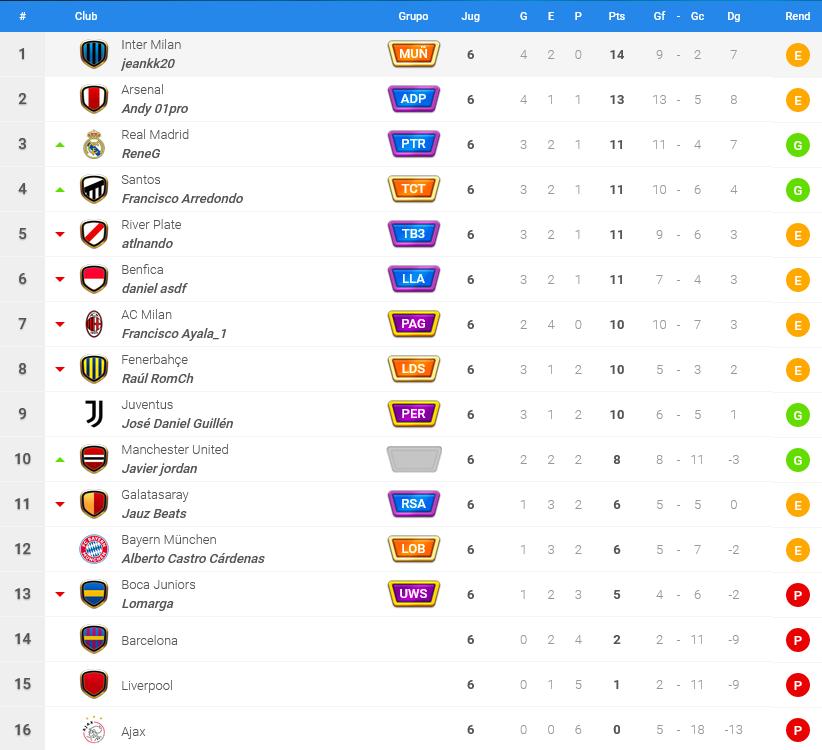The width and height of the screenshot is (822, 750).
Task: Click the AC Milan crest icon
Action: point(94,324)
